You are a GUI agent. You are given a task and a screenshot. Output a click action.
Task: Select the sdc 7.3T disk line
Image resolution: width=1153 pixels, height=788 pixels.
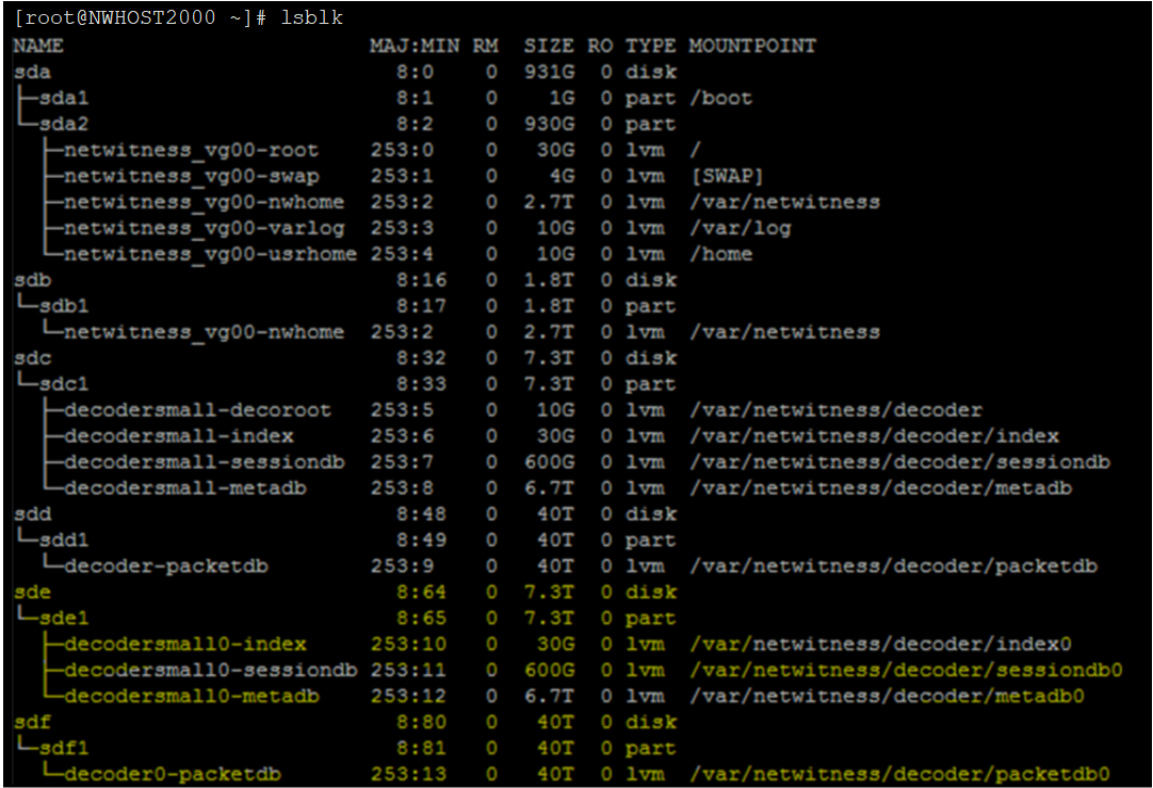click(23, 357)
